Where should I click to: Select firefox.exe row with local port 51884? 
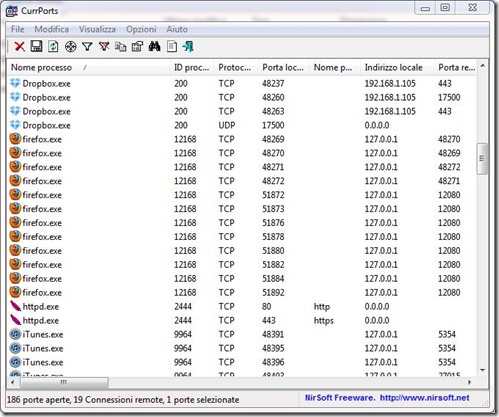pyautogui.click(x=242, y=278)
